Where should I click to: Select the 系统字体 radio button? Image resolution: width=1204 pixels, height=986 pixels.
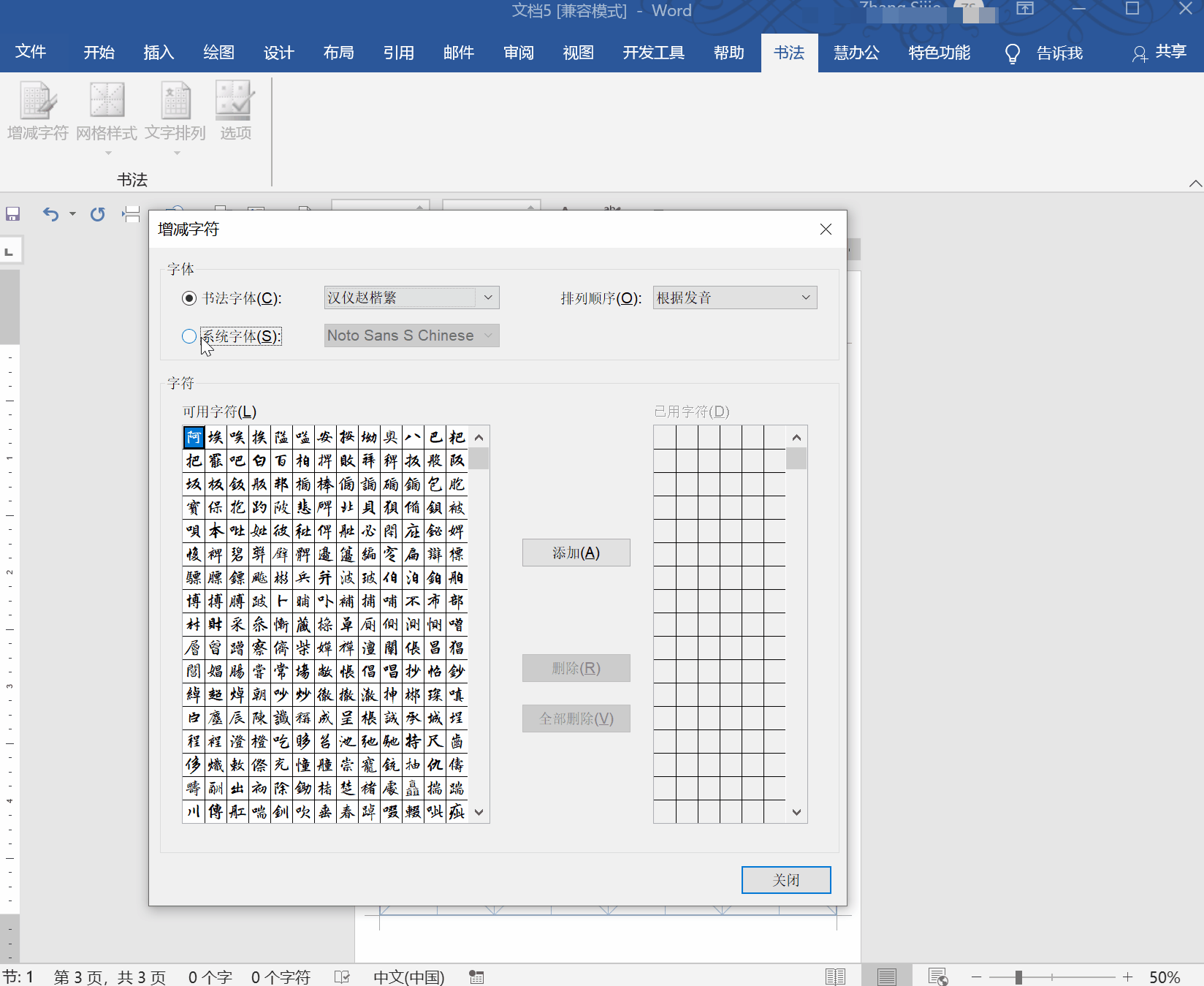[x=189, y=336]
